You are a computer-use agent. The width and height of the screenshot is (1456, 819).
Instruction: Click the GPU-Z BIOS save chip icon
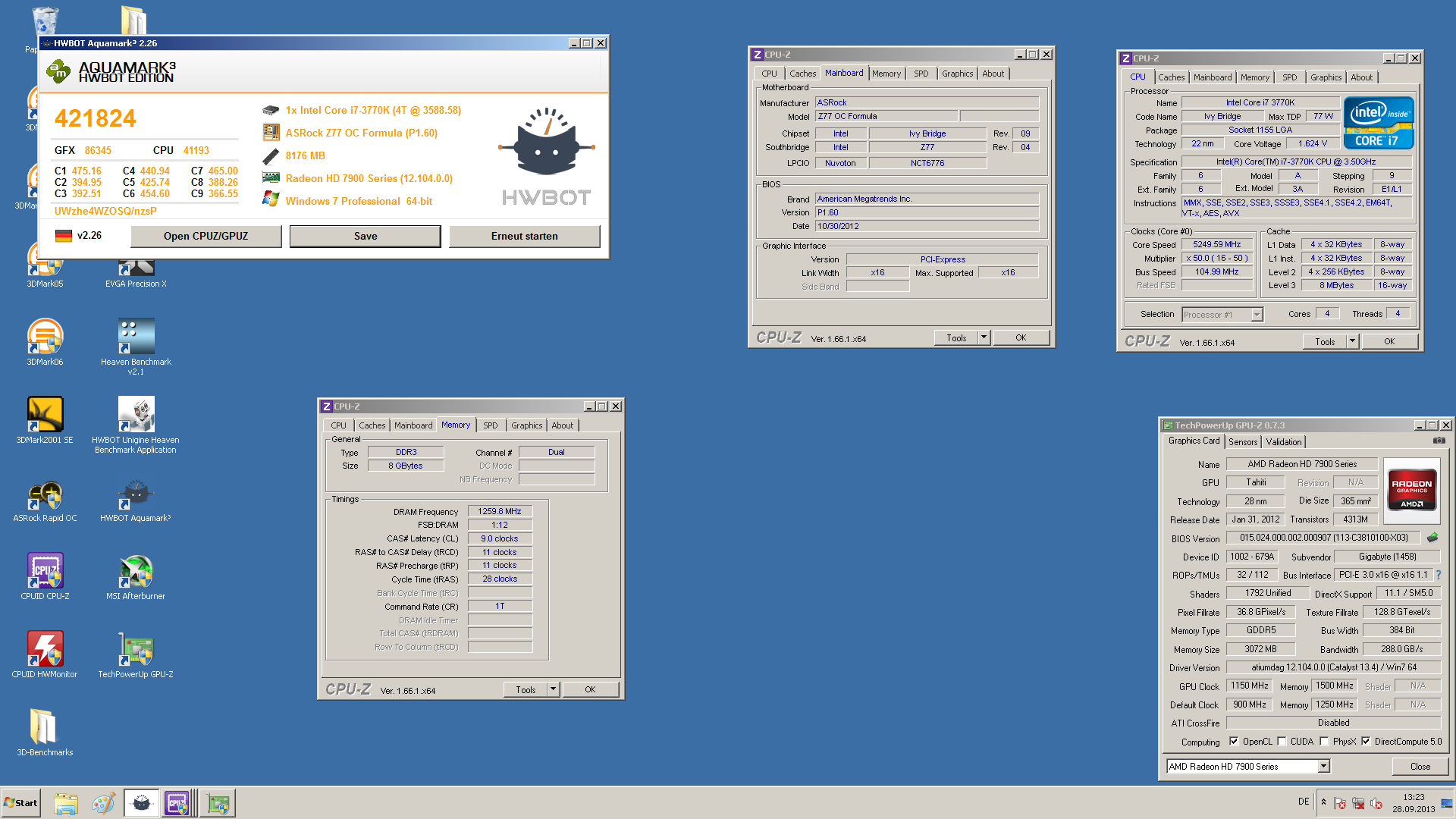(x=1432, y=538)
